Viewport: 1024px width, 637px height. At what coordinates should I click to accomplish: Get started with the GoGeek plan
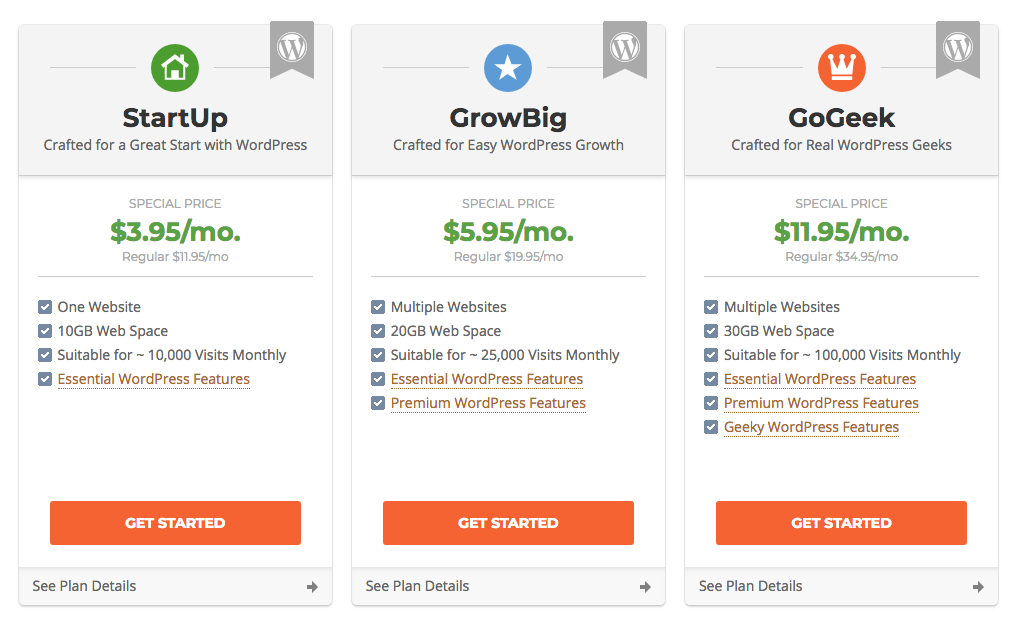[841, 523]
